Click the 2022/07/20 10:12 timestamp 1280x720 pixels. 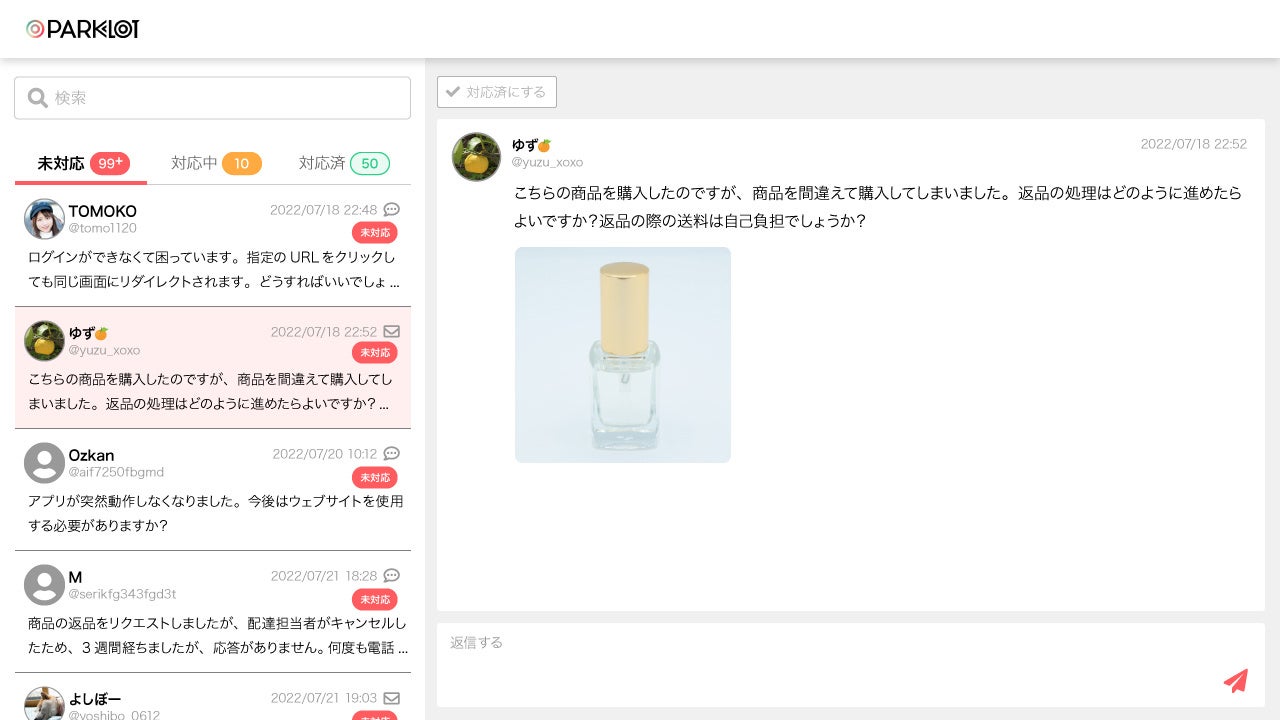325,454
